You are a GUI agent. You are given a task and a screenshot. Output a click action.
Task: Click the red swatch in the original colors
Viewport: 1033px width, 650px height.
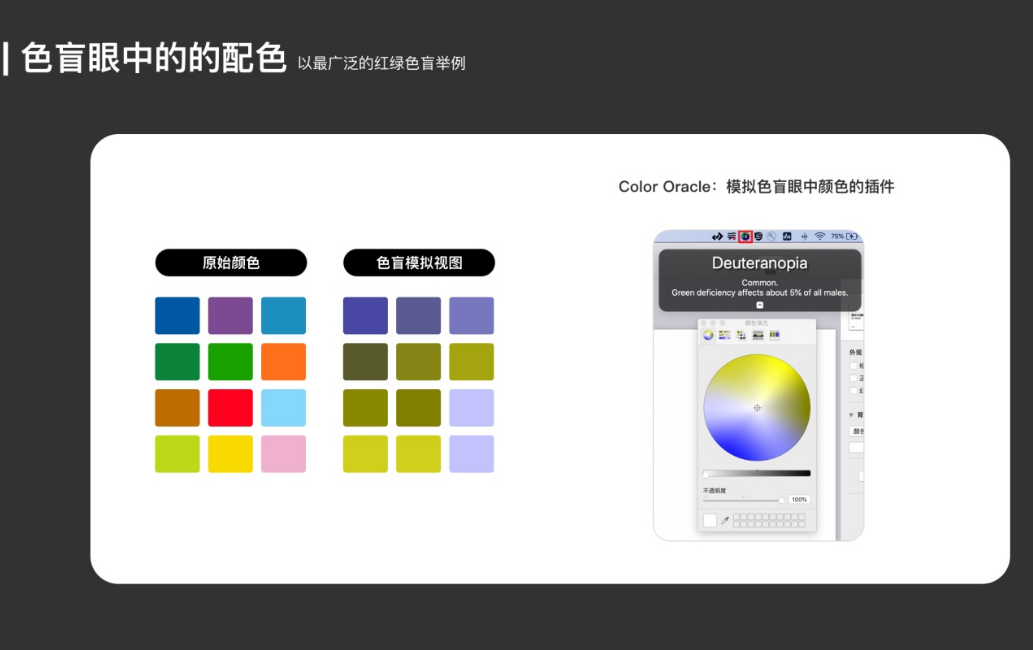tap(231, 408)
